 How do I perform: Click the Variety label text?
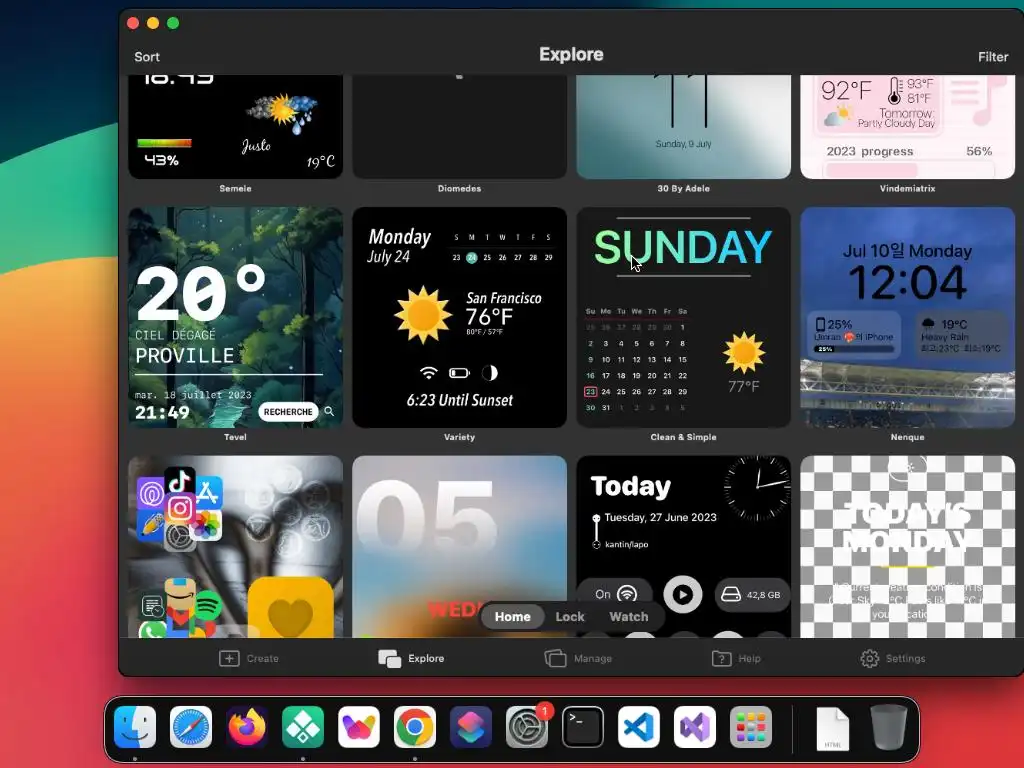click(x=460, y=437)
